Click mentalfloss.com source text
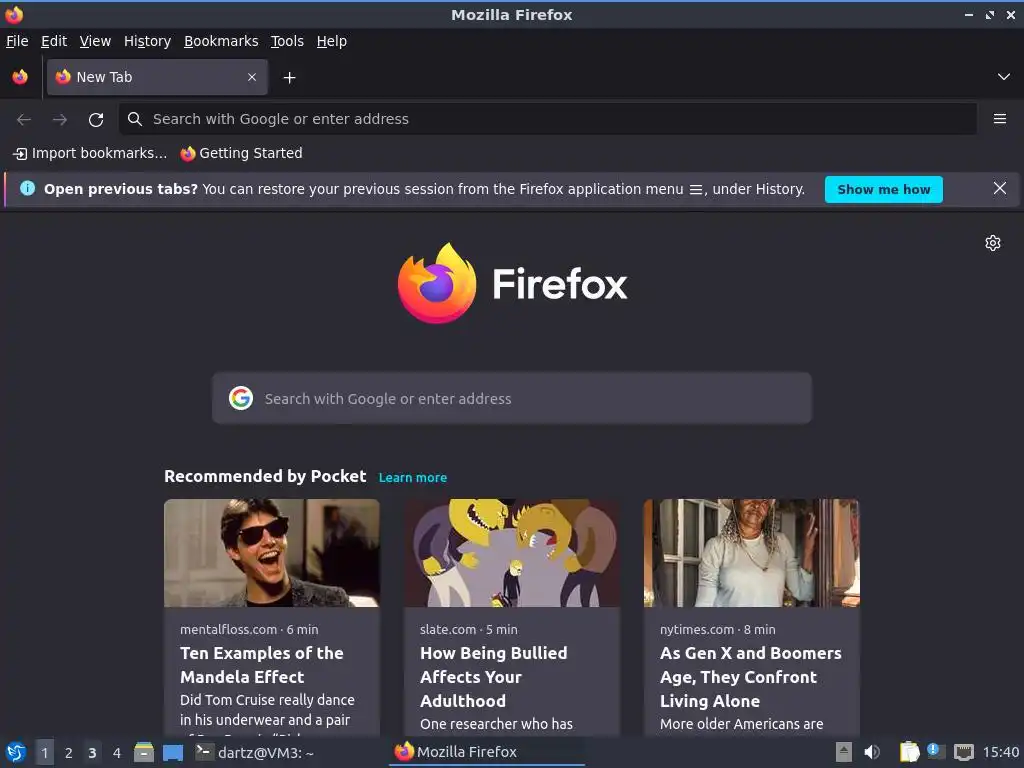 (229, 630)
